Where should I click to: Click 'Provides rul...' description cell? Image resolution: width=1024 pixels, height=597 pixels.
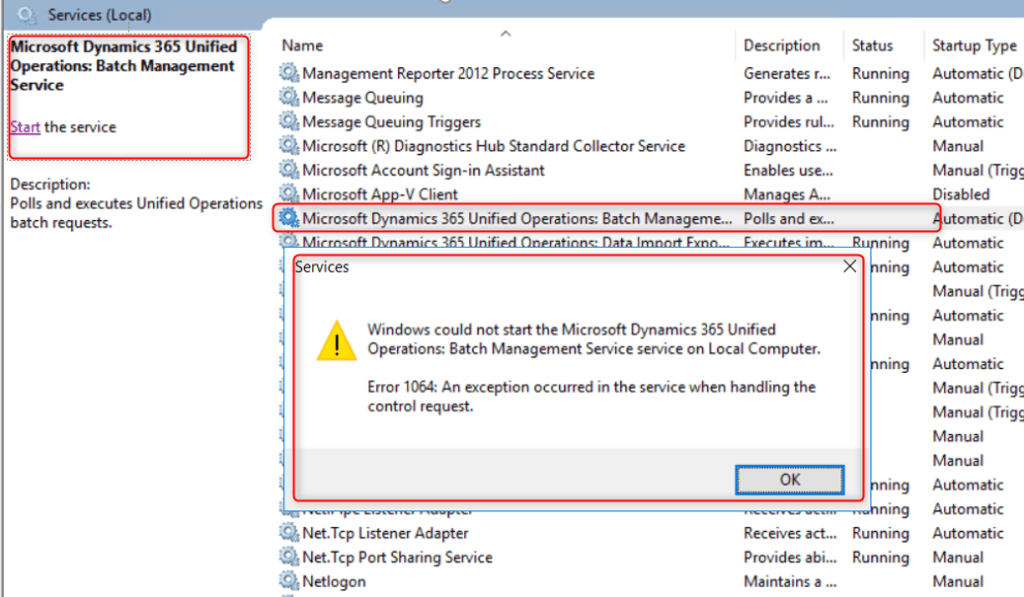(789, 121)
